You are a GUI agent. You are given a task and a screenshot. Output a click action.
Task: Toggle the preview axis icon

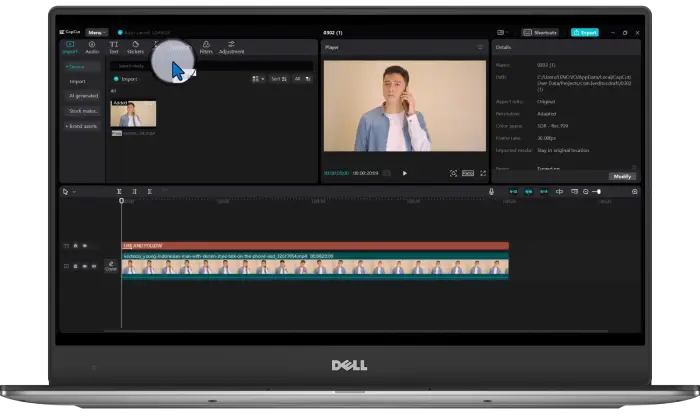pyautogui.click(x=559, y=192)
